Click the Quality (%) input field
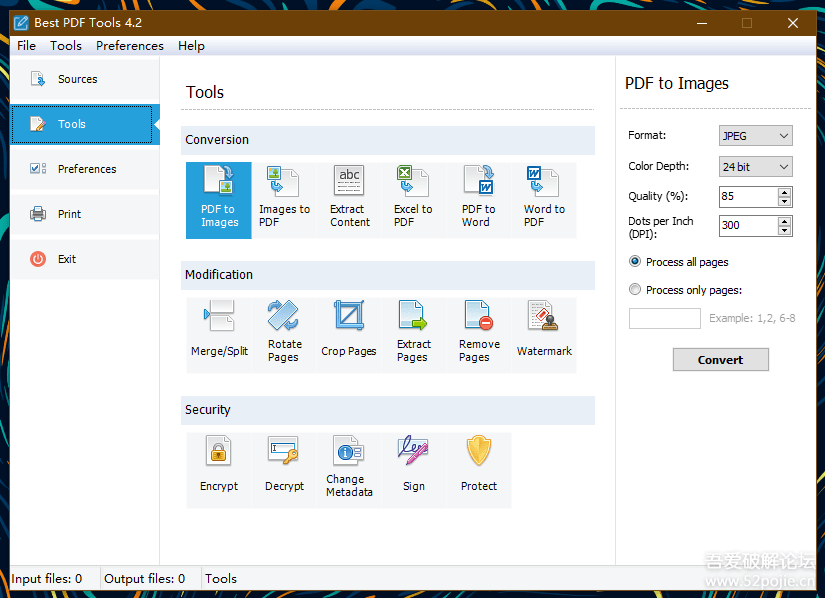825x598 pixels. [748, 197]
